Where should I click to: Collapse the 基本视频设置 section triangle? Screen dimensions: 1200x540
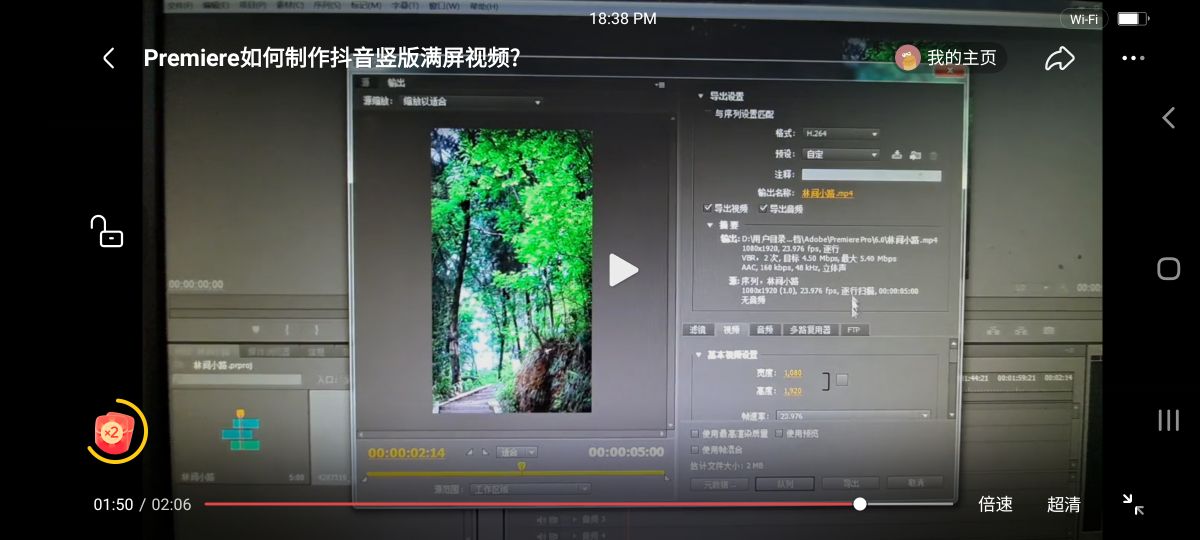pos(698,355)
